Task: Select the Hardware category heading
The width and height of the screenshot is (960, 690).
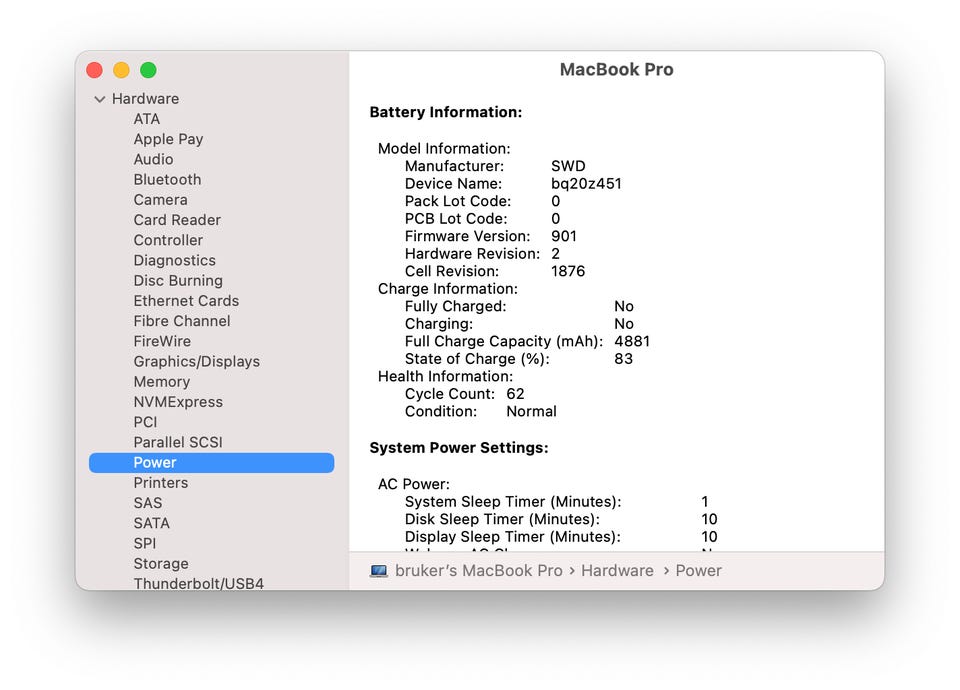Action: [x=145, y=99]
